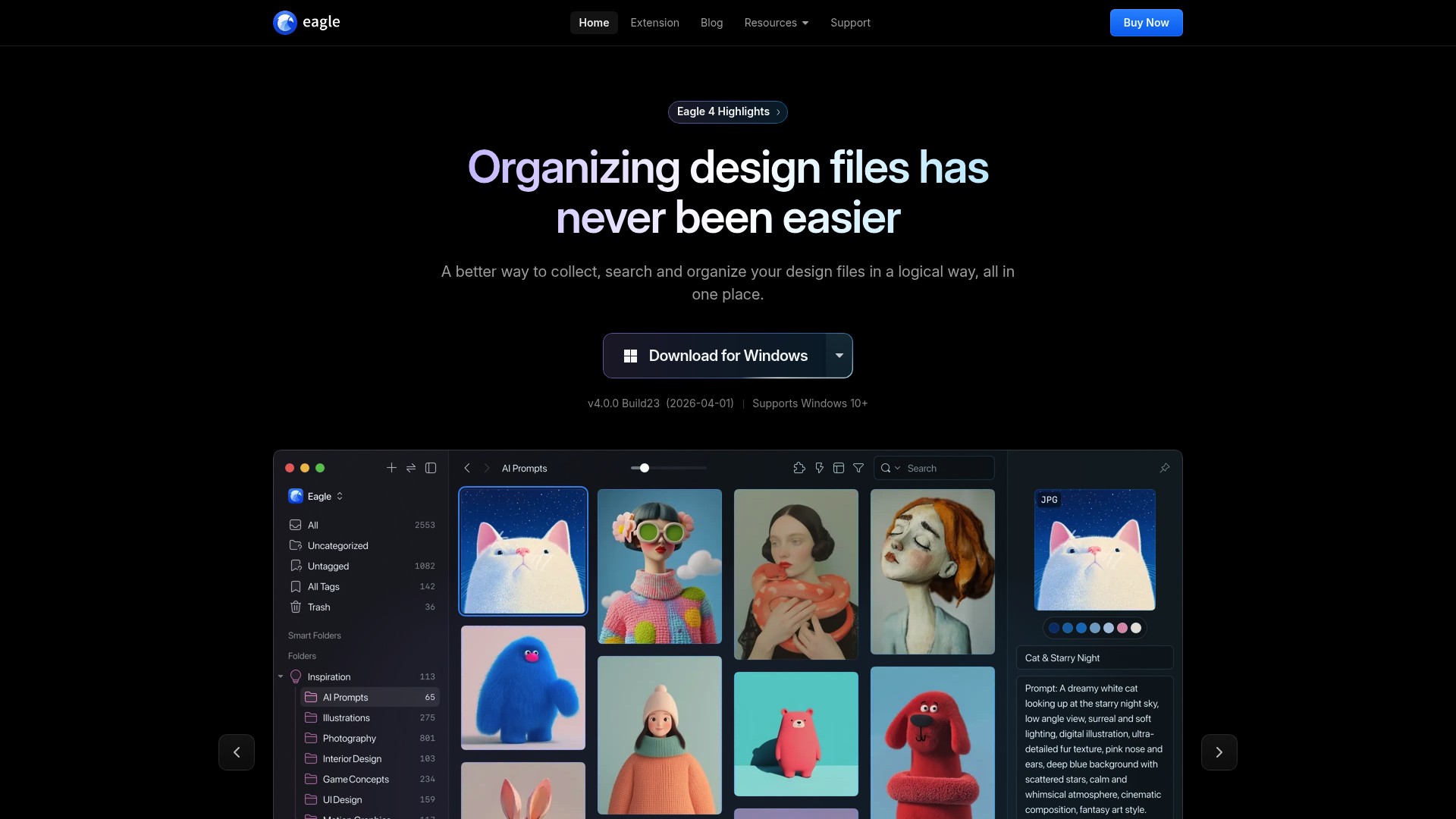Click the inbox icon beside All
Screen dimensions: 1456x819
click(x=296, y=525)
